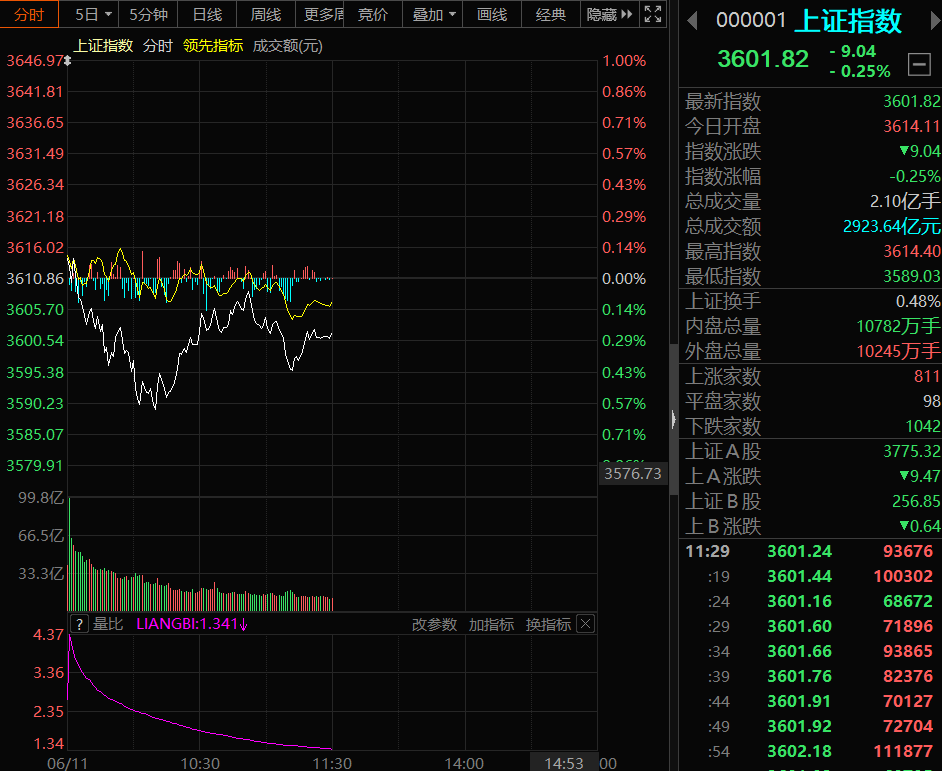Click the y-axis scale adjust arrows icon
942x771 pixels.
click(x=68, y=61)
